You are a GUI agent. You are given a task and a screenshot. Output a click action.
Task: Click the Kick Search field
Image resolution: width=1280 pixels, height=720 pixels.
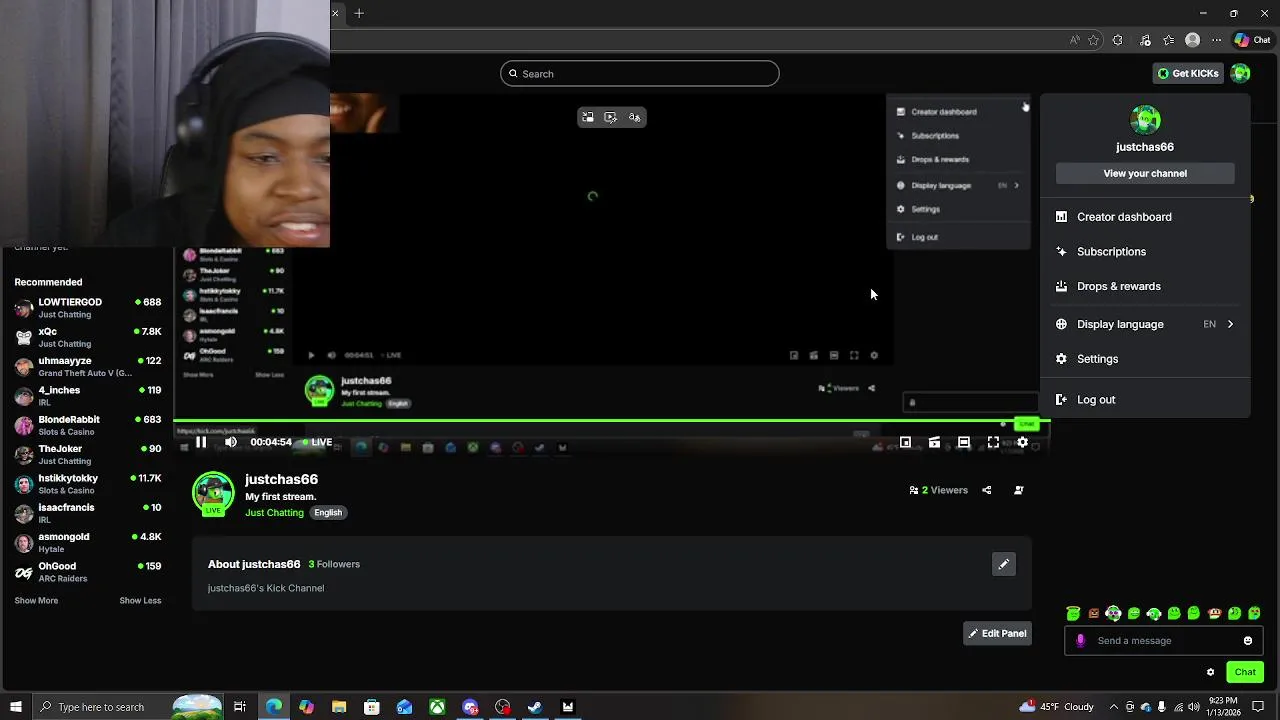click(x=640, y=73)
